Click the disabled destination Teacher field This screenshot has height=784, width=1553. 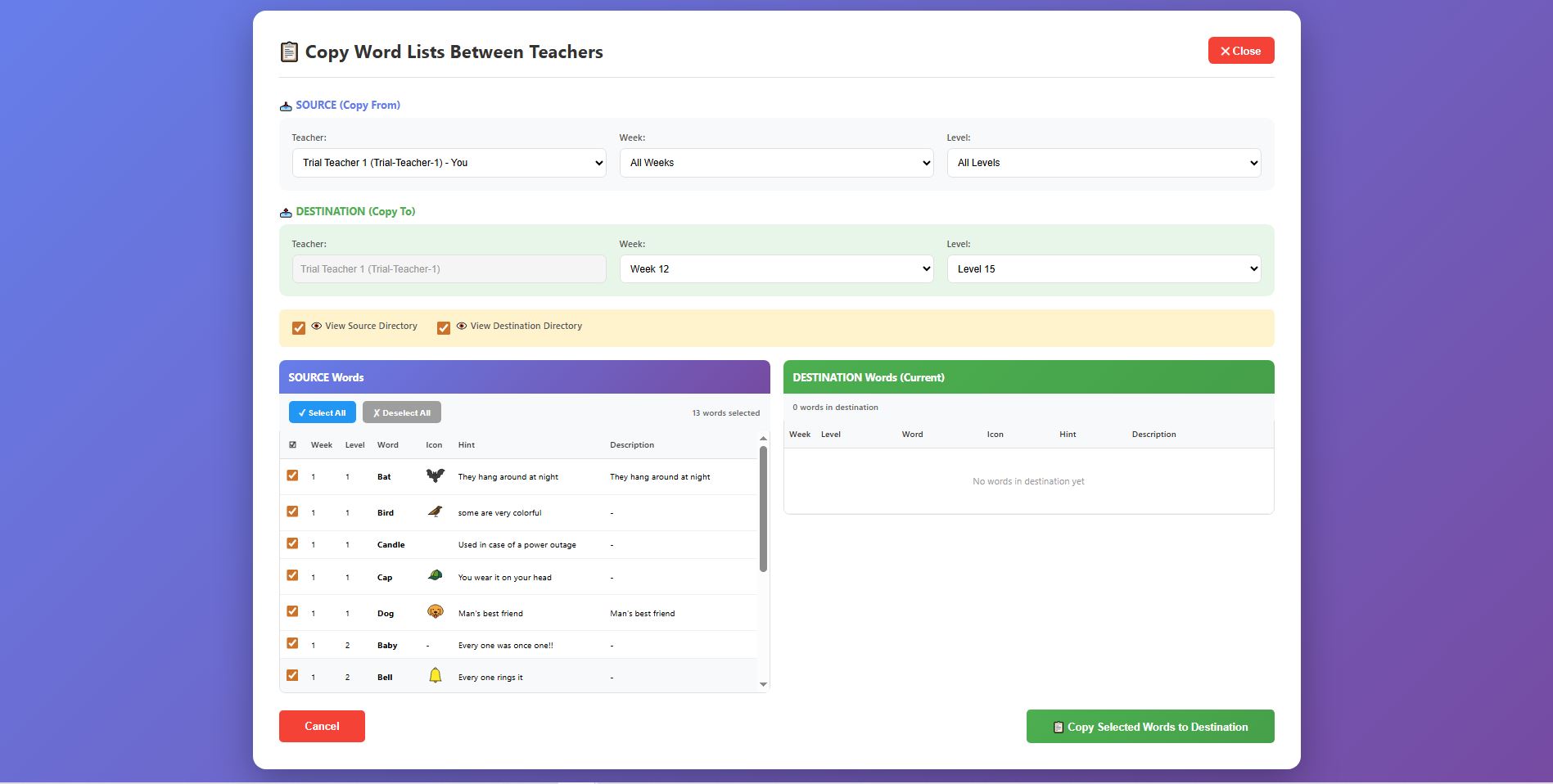coord(449,269)
